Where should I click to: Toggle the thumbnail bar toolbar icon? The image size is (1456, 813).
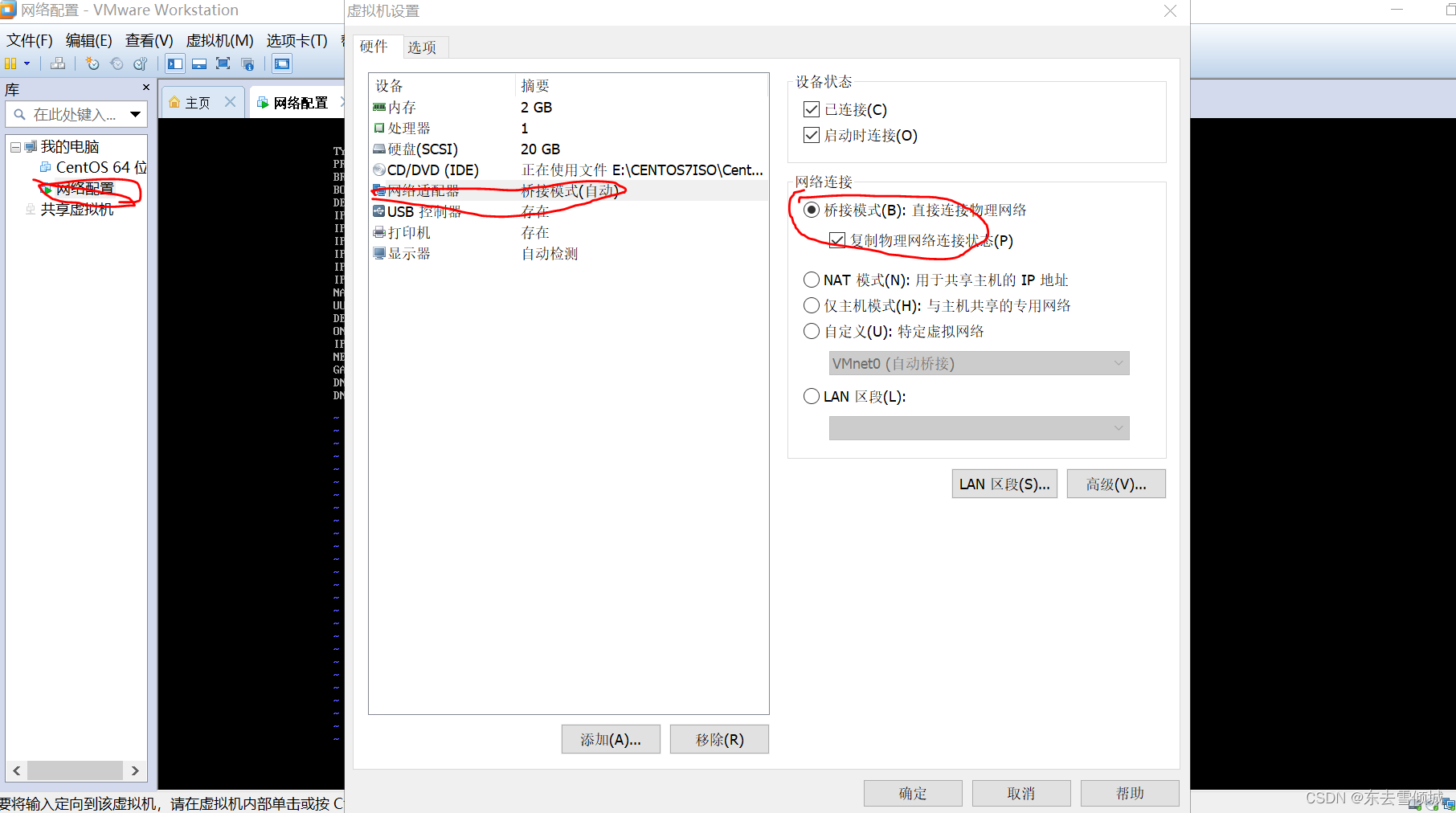[x=199, y=63]
